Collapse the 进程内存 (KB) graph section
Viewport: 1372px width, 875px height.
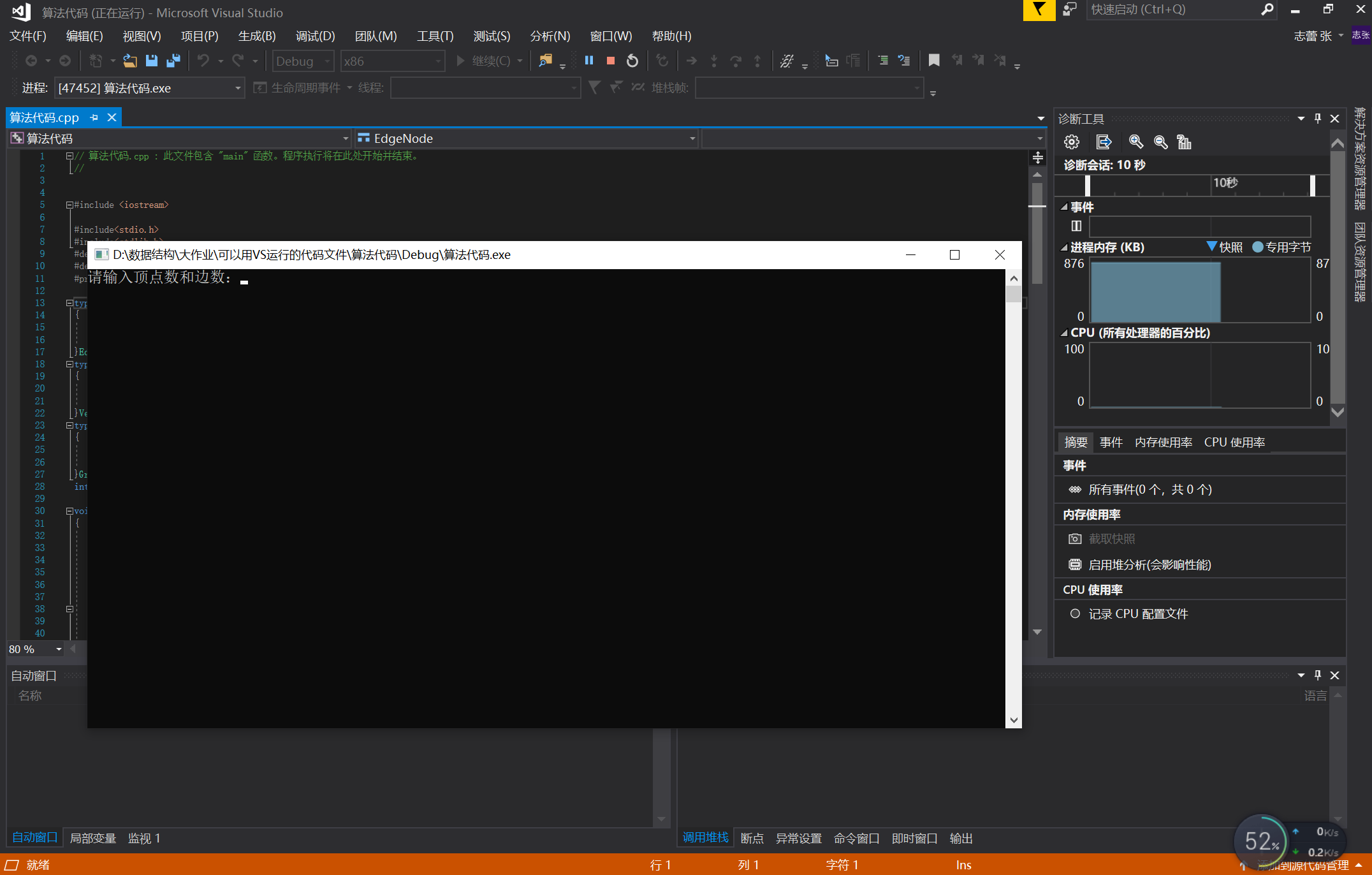(x=1063, y=247)
